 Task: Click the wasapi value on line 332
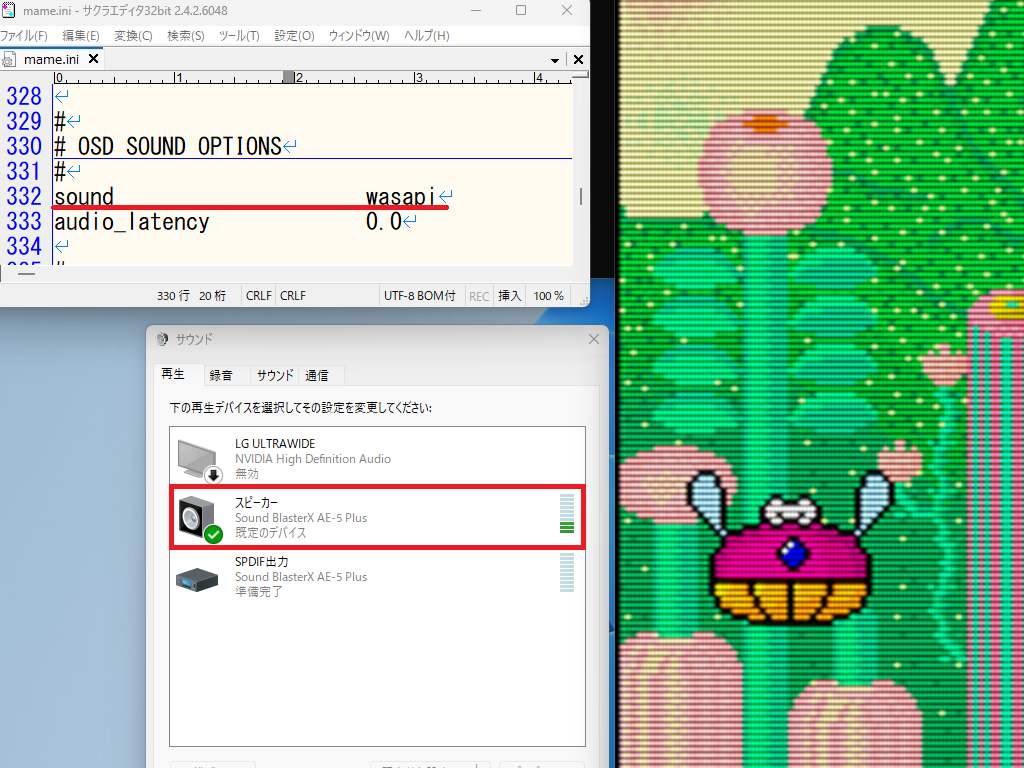400,197
